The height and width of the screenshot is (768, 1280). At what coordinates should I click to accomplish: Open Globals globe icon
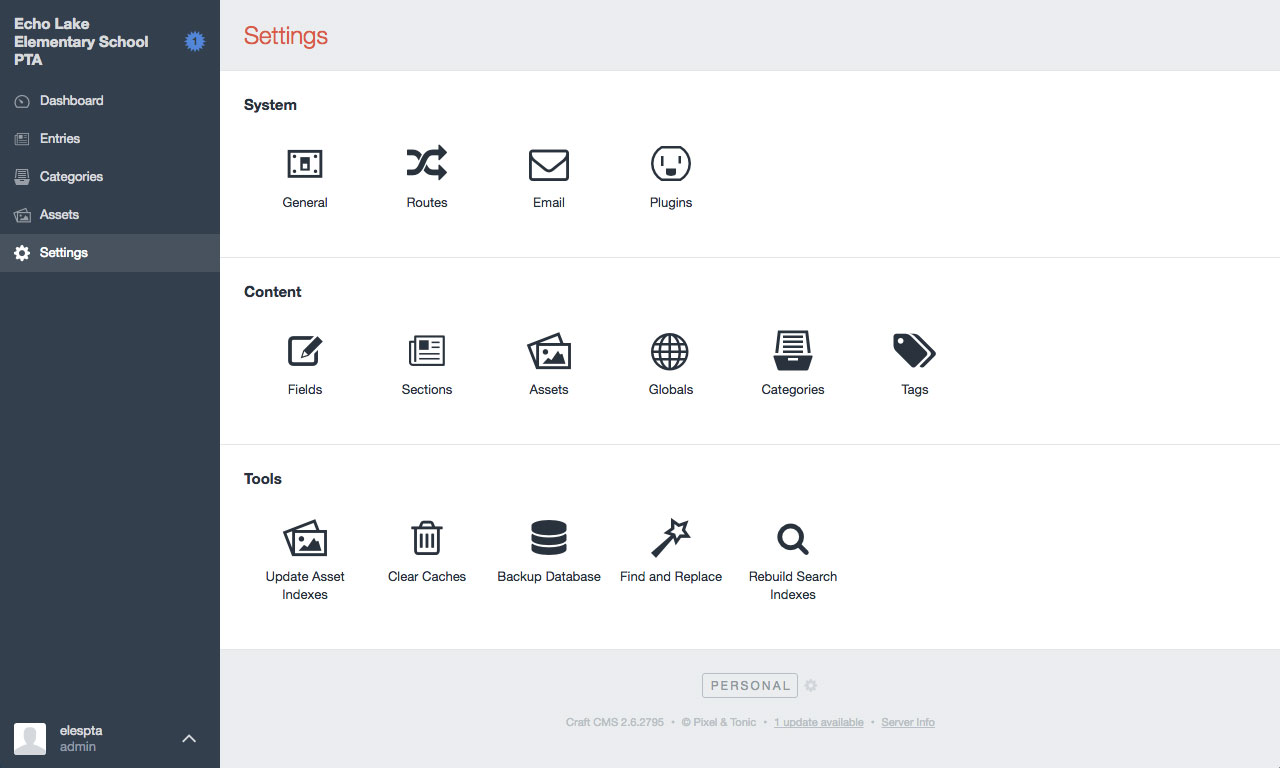click(670, 352)
